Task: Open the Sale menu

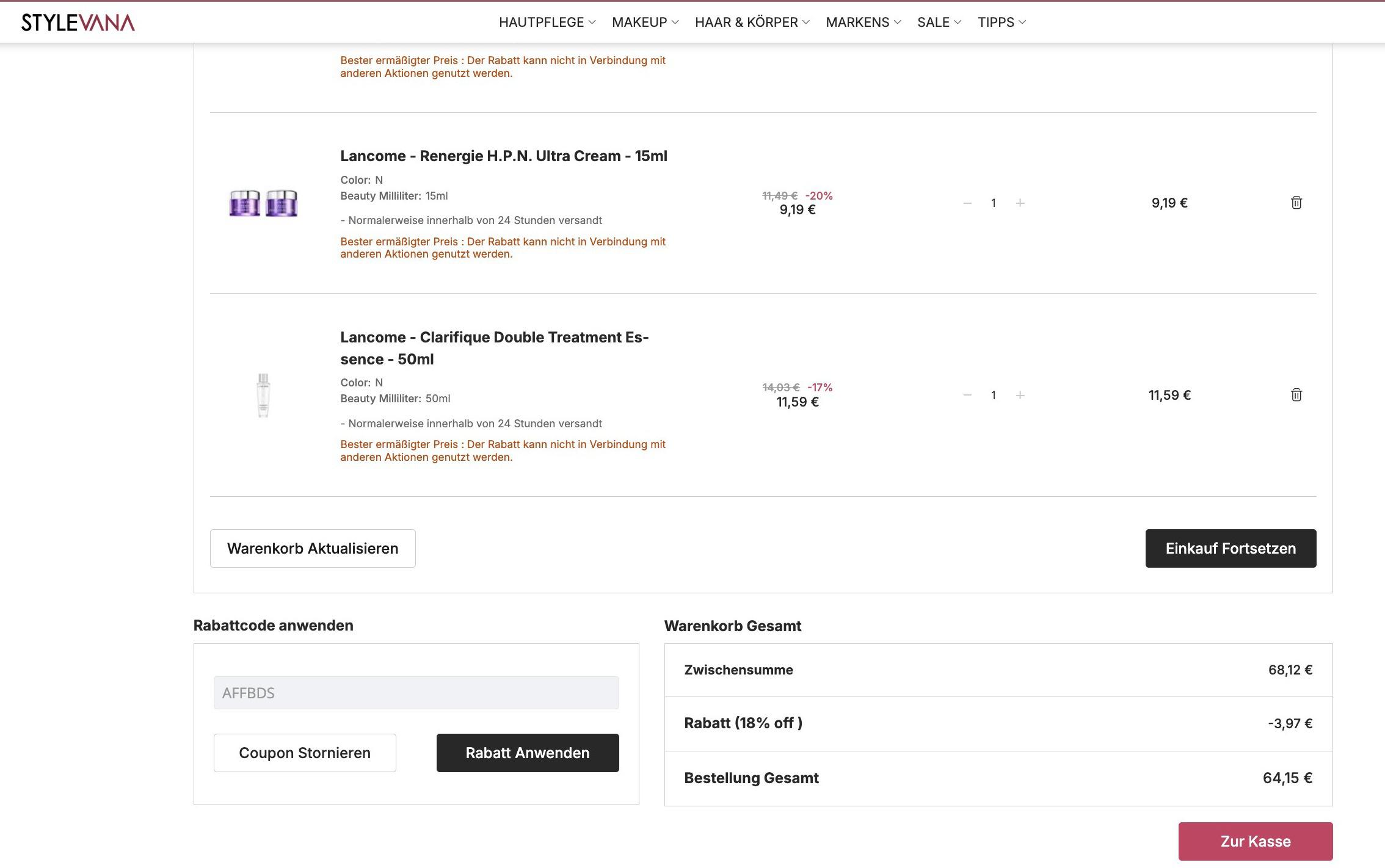Action: tap(939, 23)
